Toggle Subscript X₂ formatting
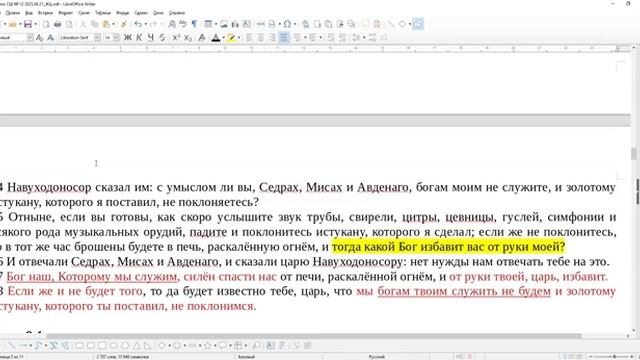 click(x=188, y=38)
